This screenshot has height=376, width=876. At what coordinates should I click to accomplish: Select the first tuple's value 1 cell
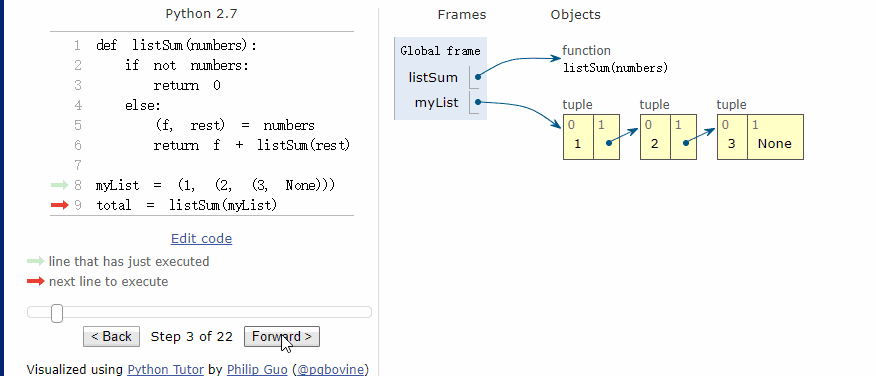pyautogui.click(x=578, y=137)
